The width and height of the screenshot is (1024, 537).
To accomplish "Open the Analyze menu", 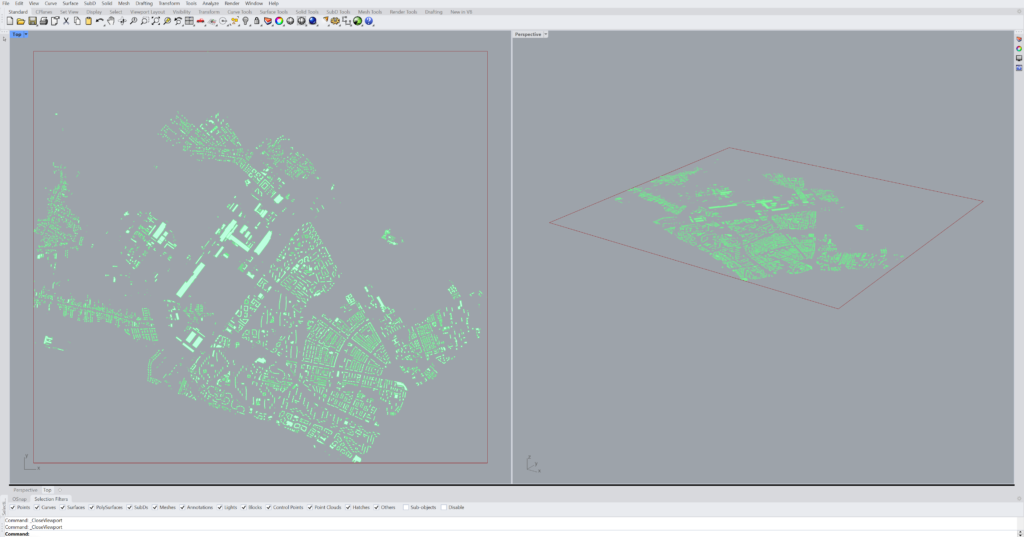I will [x=210, y=3].
